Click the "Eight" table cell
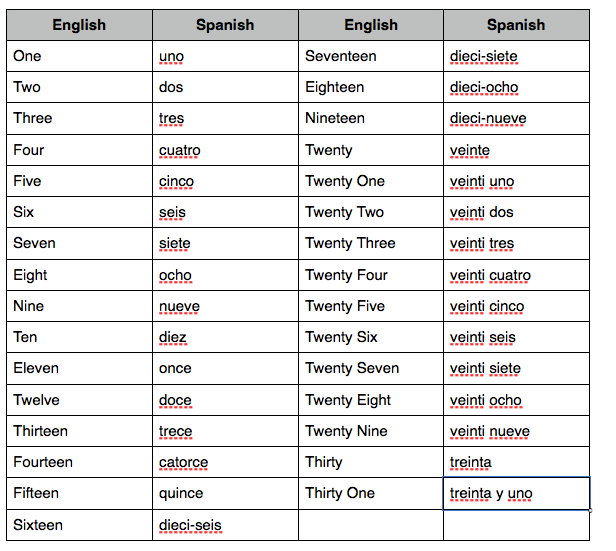The height and width of the screenshot is (551, 616). (30, 275)
